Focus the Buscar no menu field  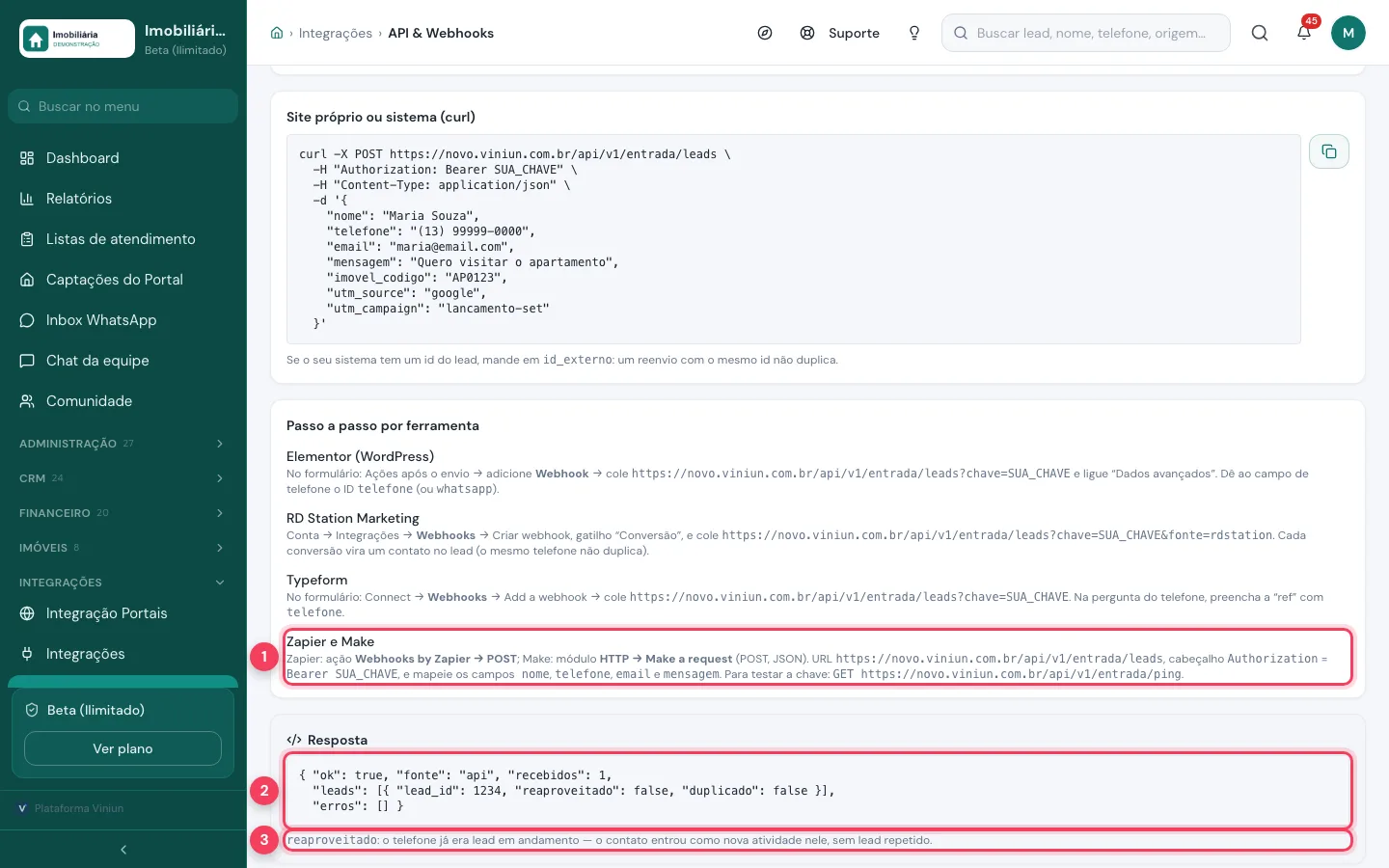(123, 106)
